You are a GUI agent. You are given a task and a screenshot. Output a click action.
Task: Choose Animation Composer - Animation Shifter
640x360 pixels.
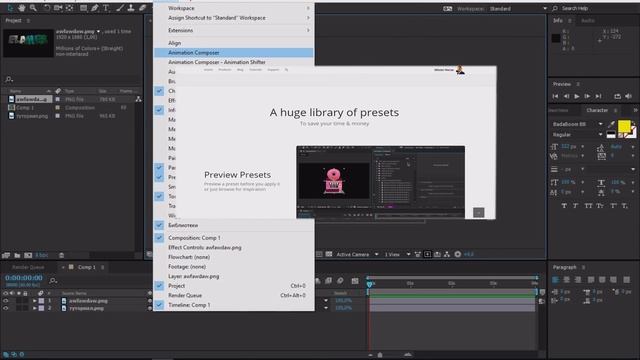[234, 62]
